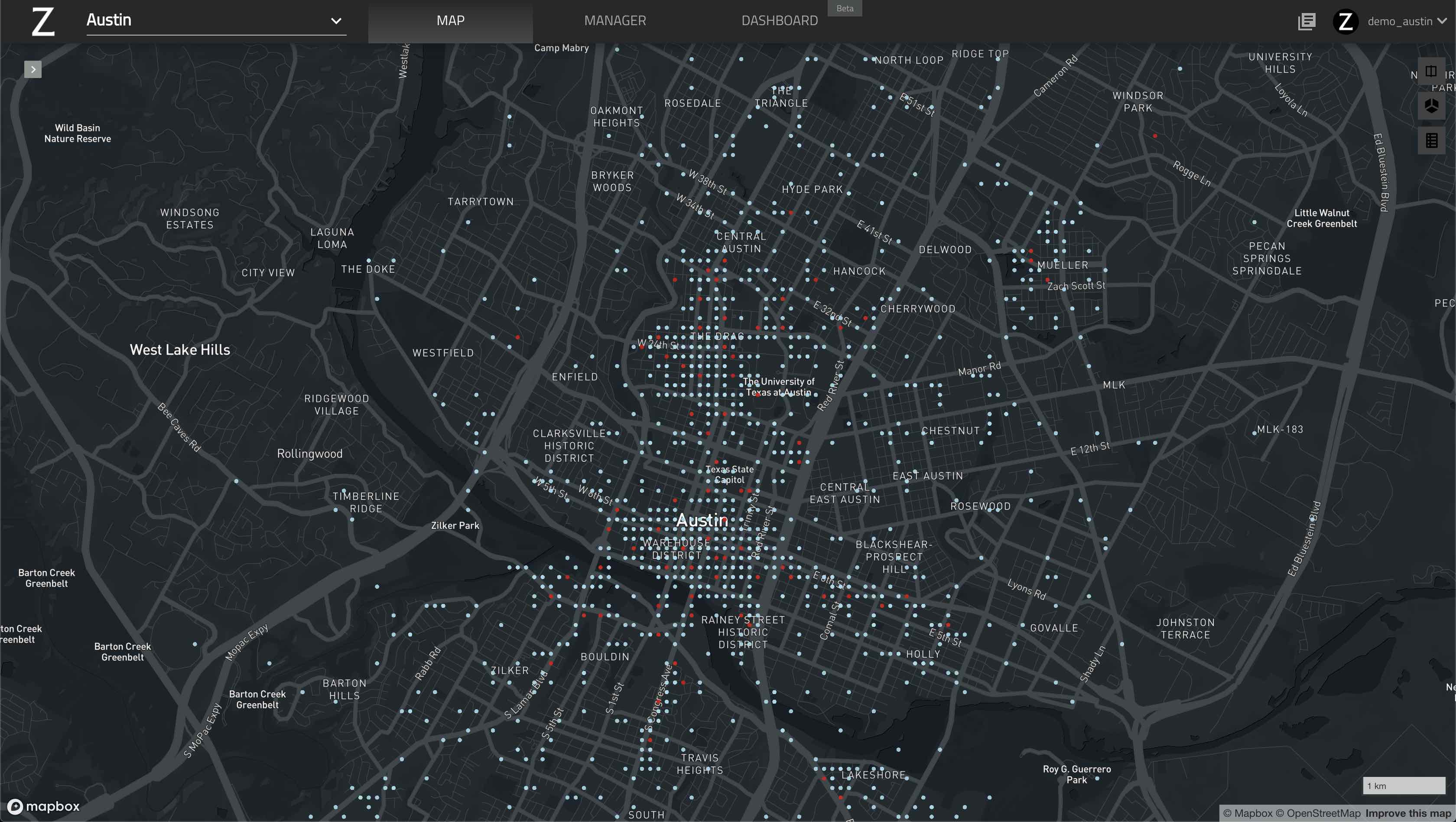Open the documentation library icon
Viewport: 1456px width, 822px height.
click(x=1306, y=22)
